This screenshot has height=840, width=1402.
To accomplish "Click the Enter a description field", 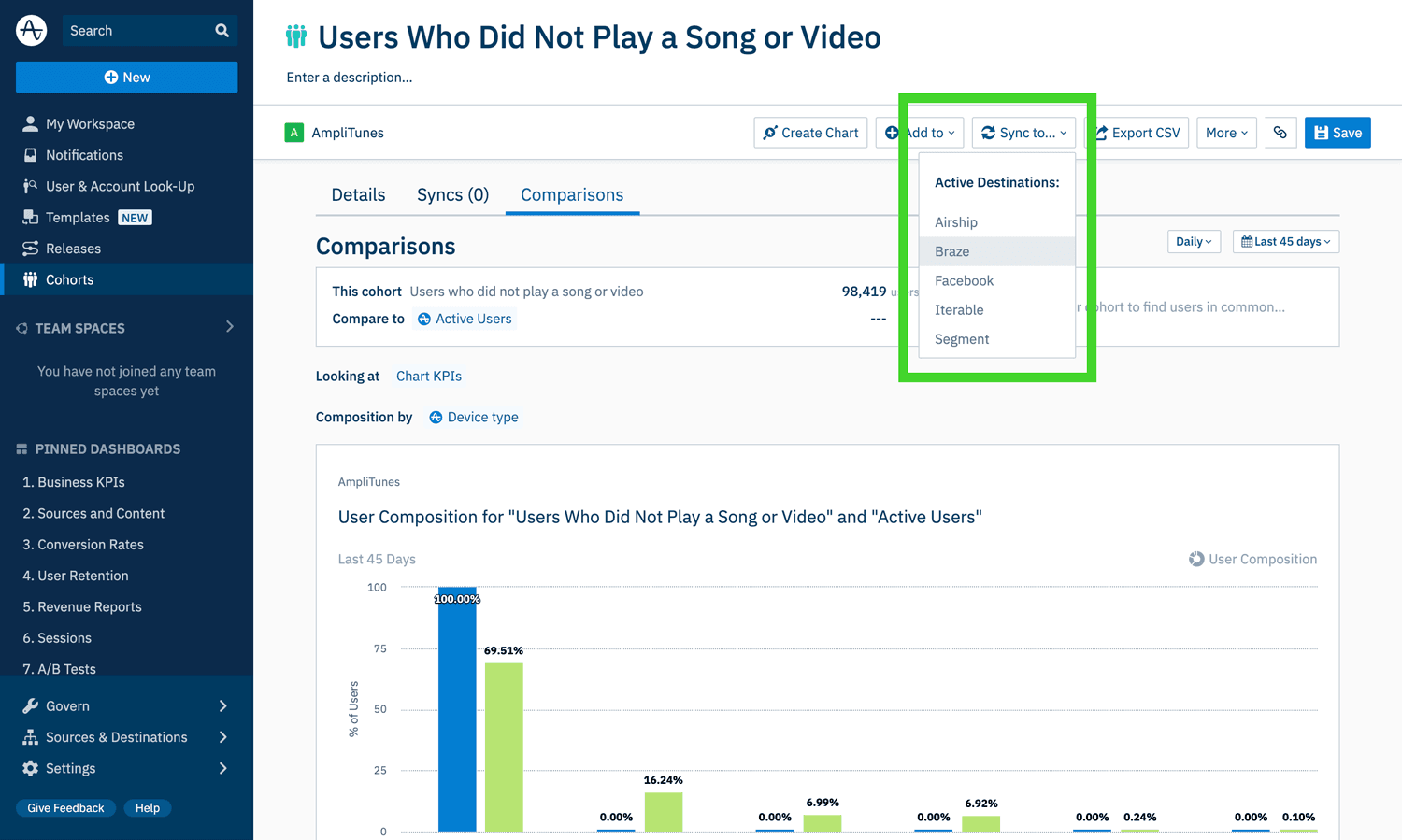I will point(350,78).
